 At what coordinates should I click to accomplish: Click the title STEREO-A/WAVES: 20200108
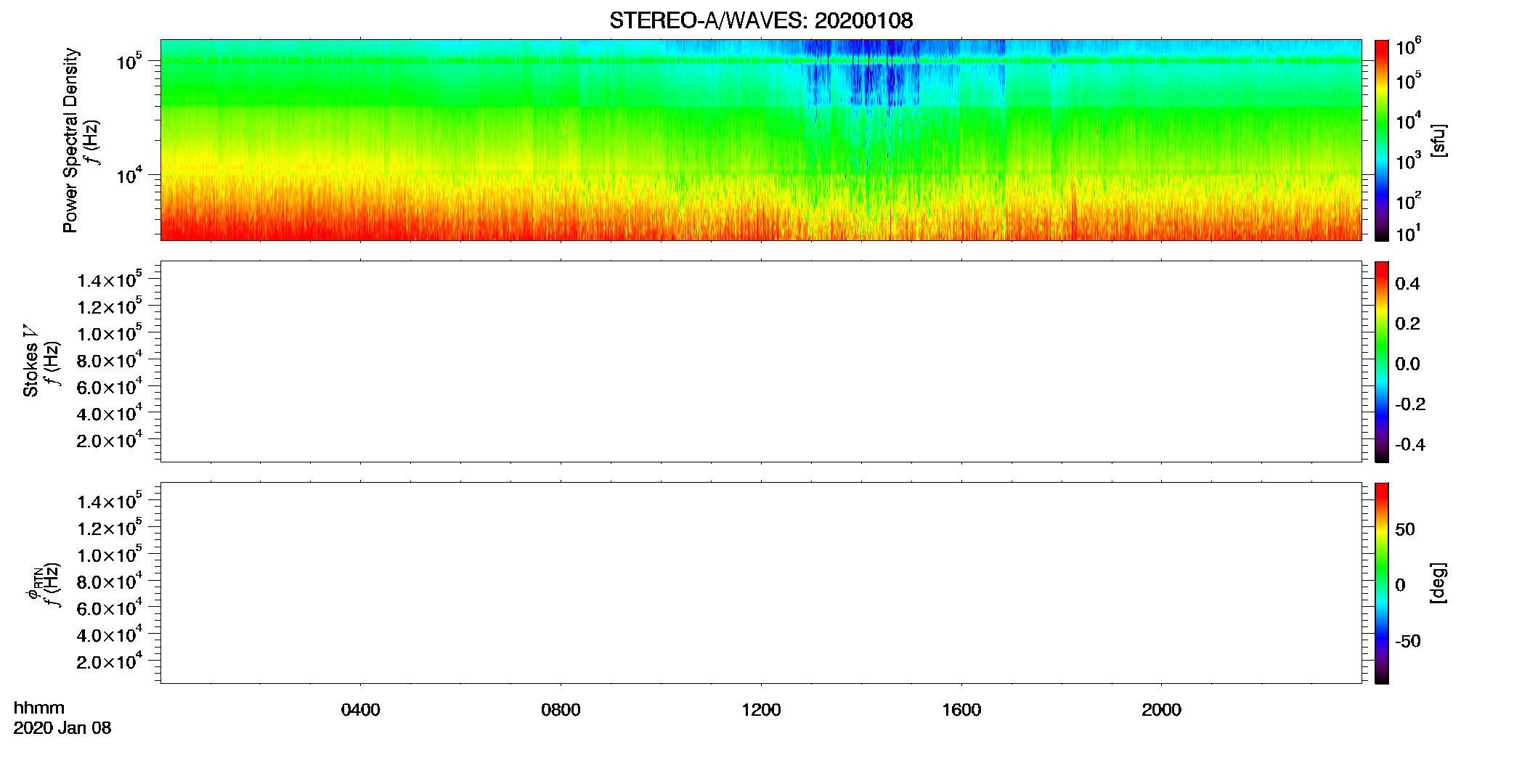point(761,20)
